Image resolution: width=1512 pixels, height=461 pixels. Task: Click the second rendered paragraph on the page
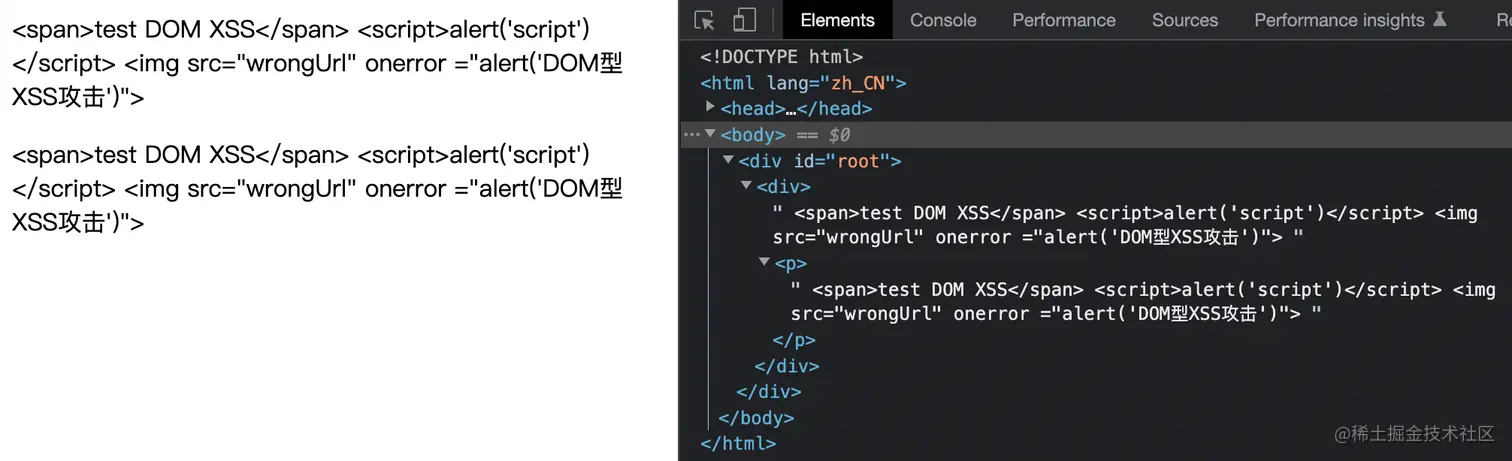coord(318,189)
